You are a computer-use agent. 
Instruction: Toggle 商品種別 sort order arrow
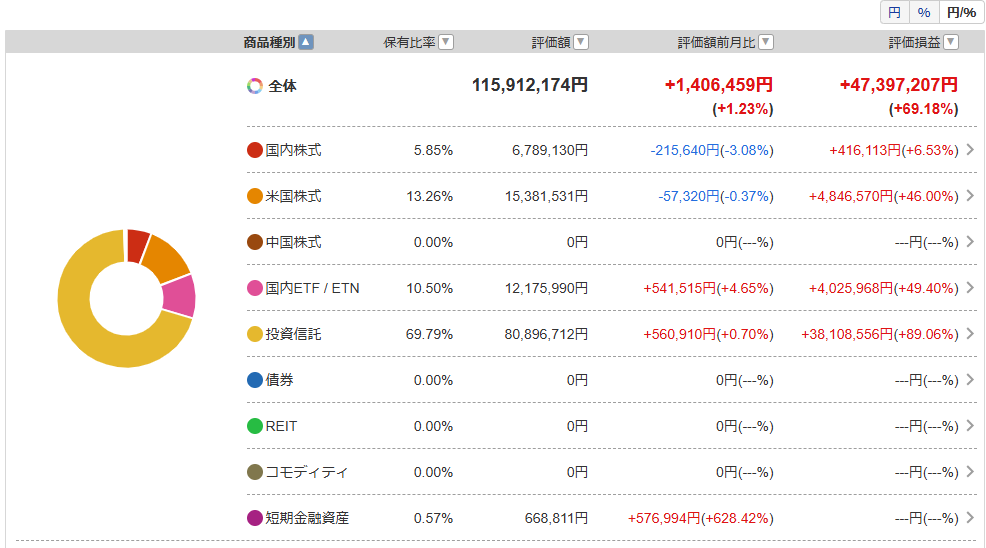(x=306, y=42)
